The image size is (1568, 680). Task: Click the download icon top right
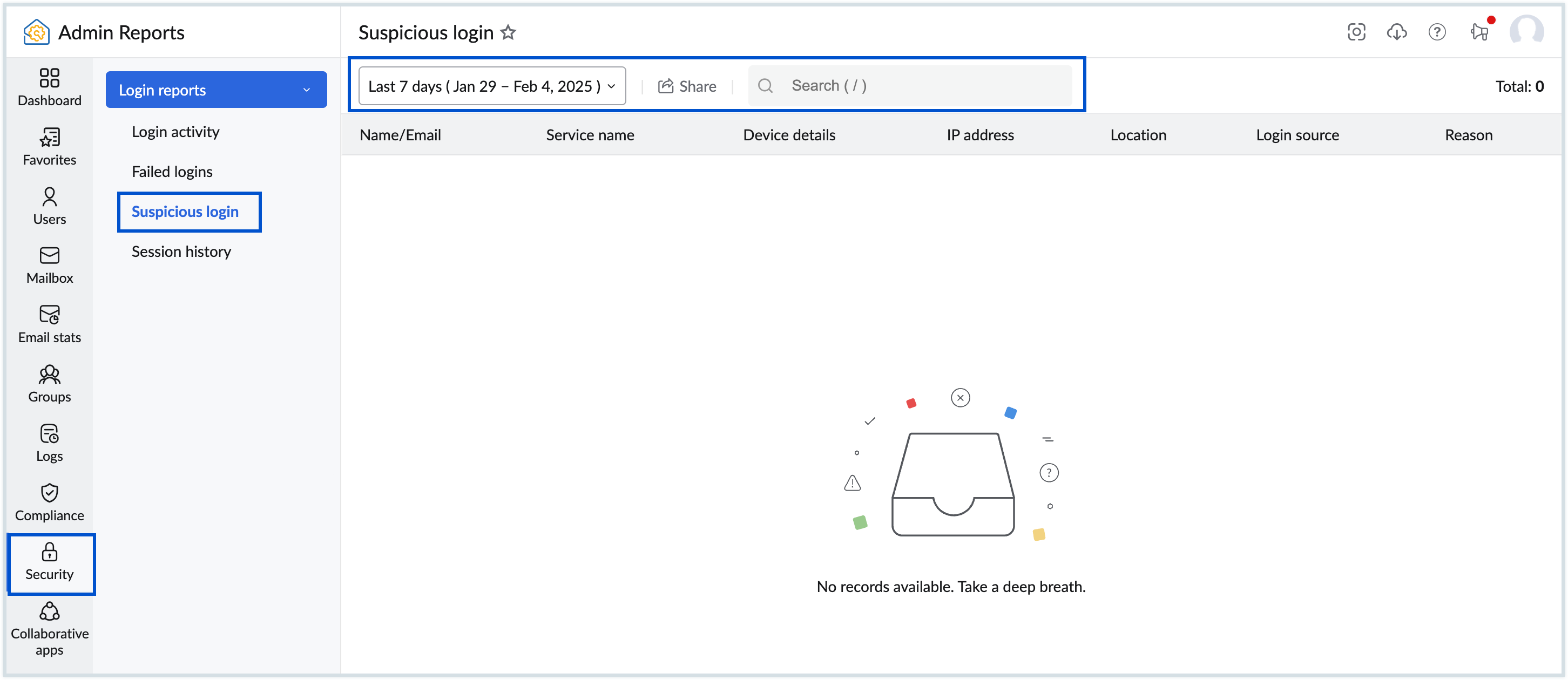click(x=1397, y=32)
